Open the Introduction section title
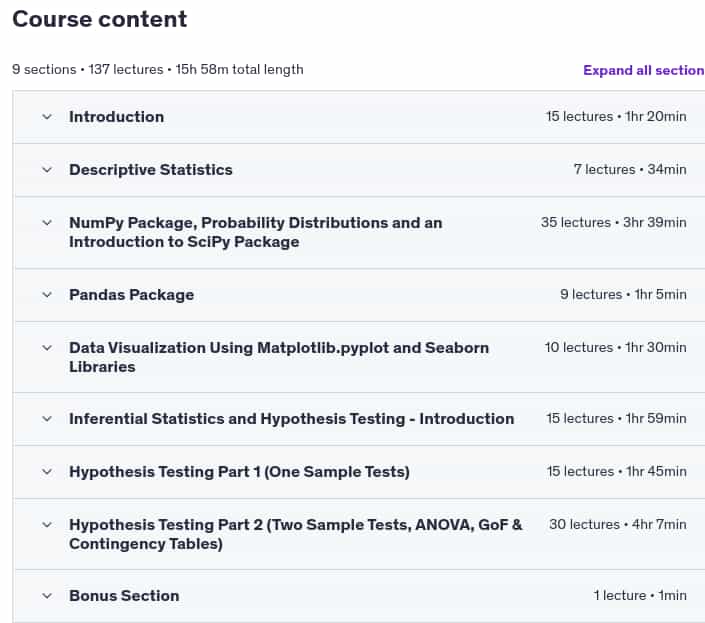 click(116, 117)
